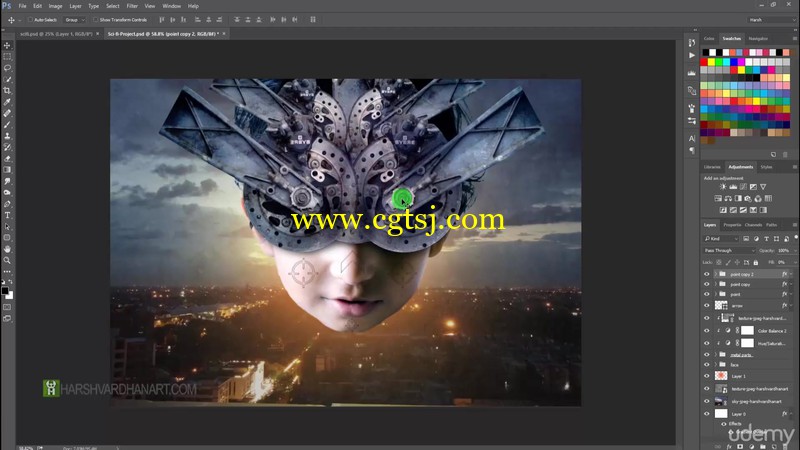The height and width of the screenshot is (450, 800).
Task: Add a Curves adjustment
Action: click(x=743, y=187)
